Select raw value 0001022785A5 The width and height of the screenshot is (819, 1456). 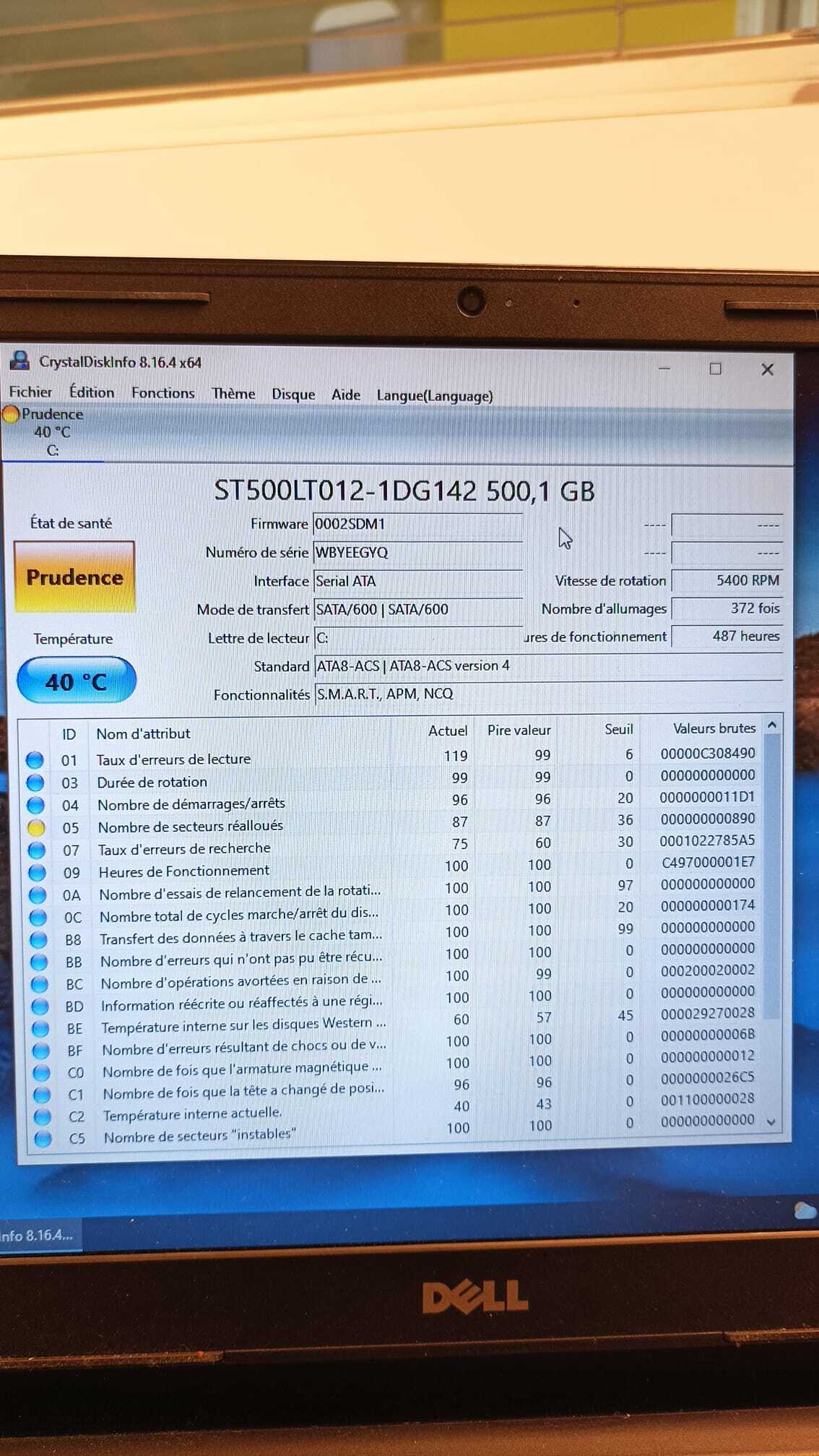[707, 840]
